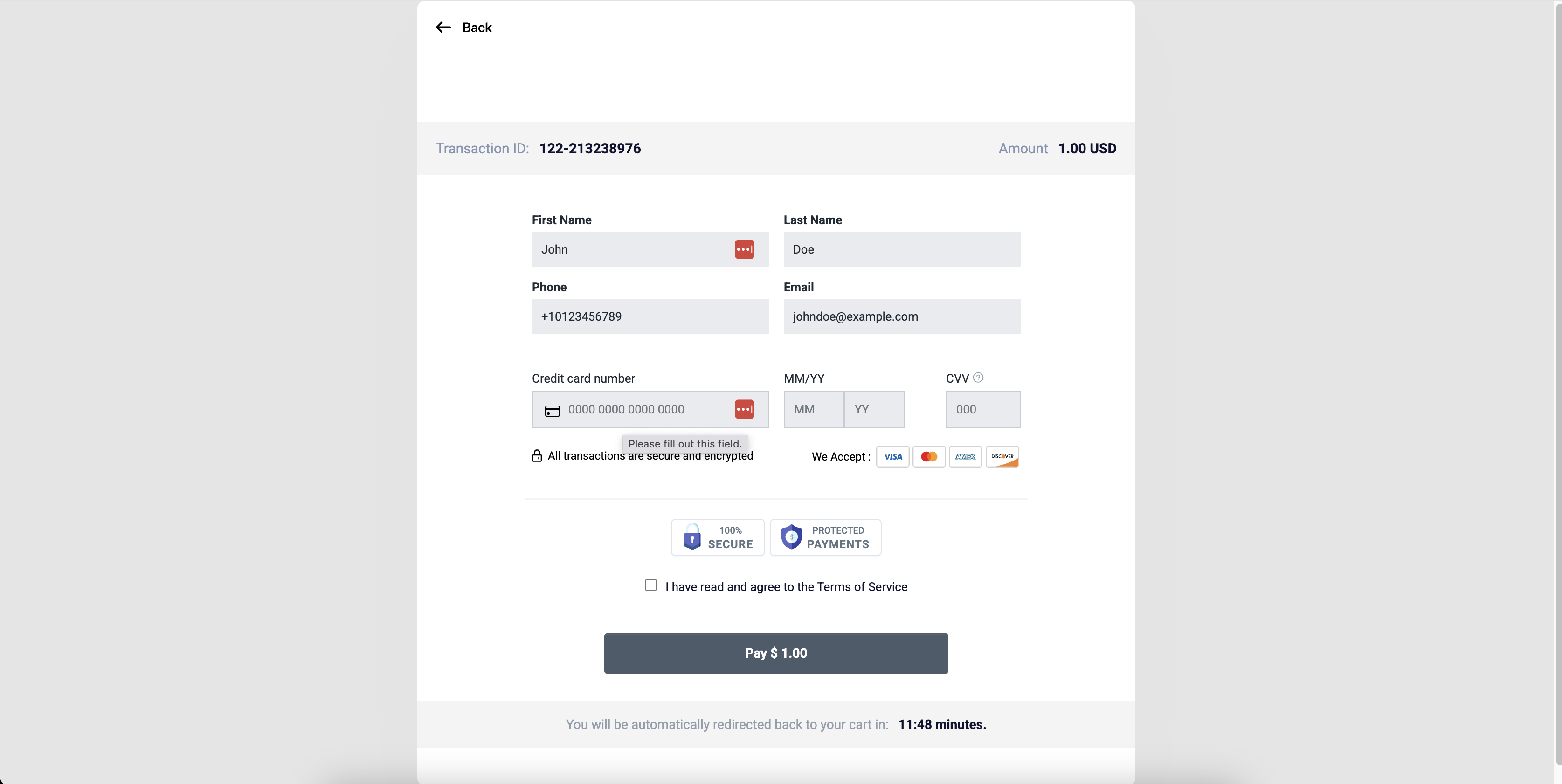Click the MM expiry month field
This screenshot has width=1562, height=784.
click(814, 409)
